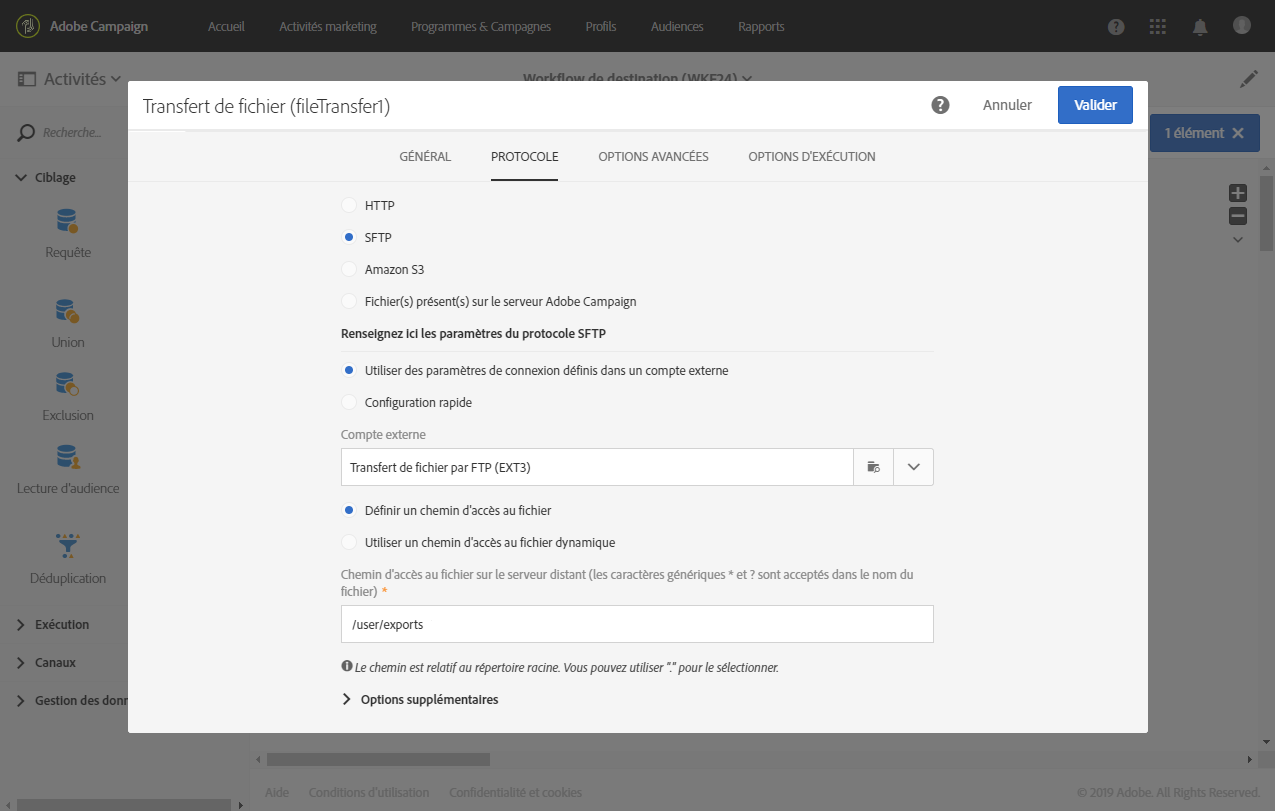Click the Valider button

[x=1095, y=105]
